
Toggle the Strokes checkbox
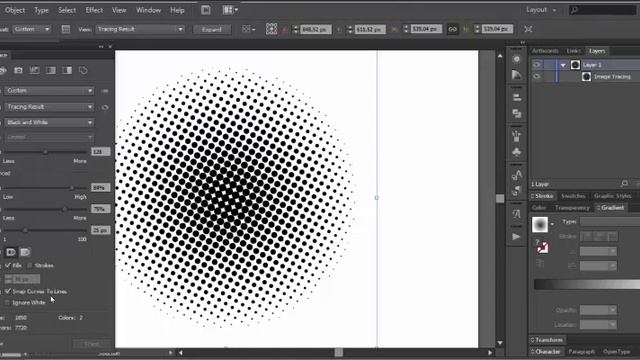(29, 265)
